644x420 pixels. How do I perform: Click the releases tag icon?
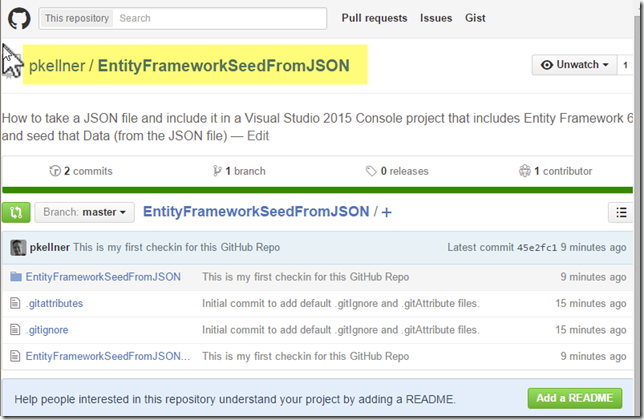[371, 171]
